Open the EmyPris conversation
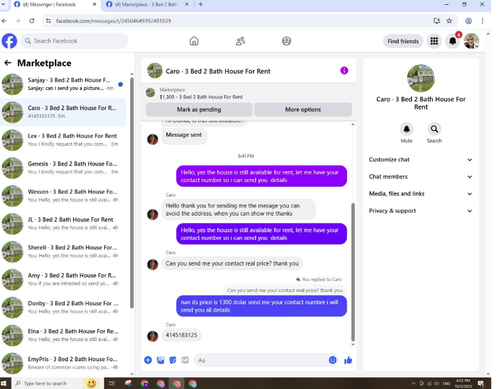 [x=63, y=363]
